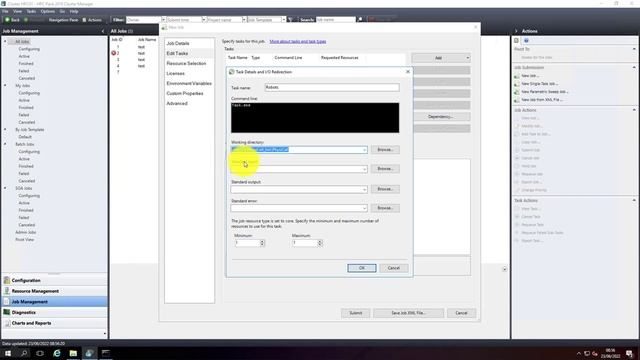
Task: Launch Internet Explorer from taskbar
Action: click(57, 353)
